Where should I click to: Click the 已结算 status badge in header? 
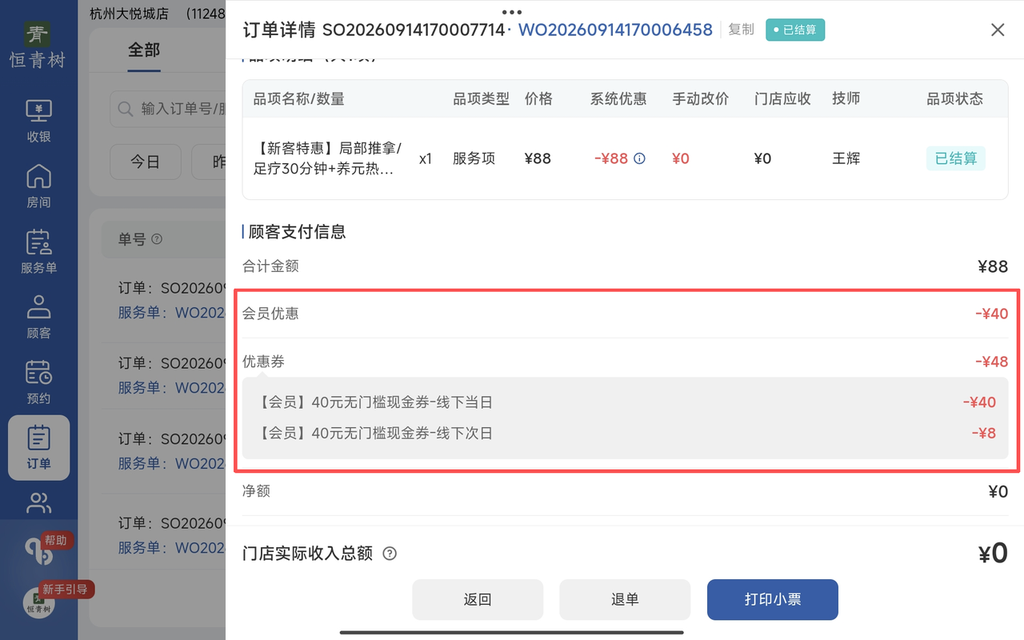795,30
